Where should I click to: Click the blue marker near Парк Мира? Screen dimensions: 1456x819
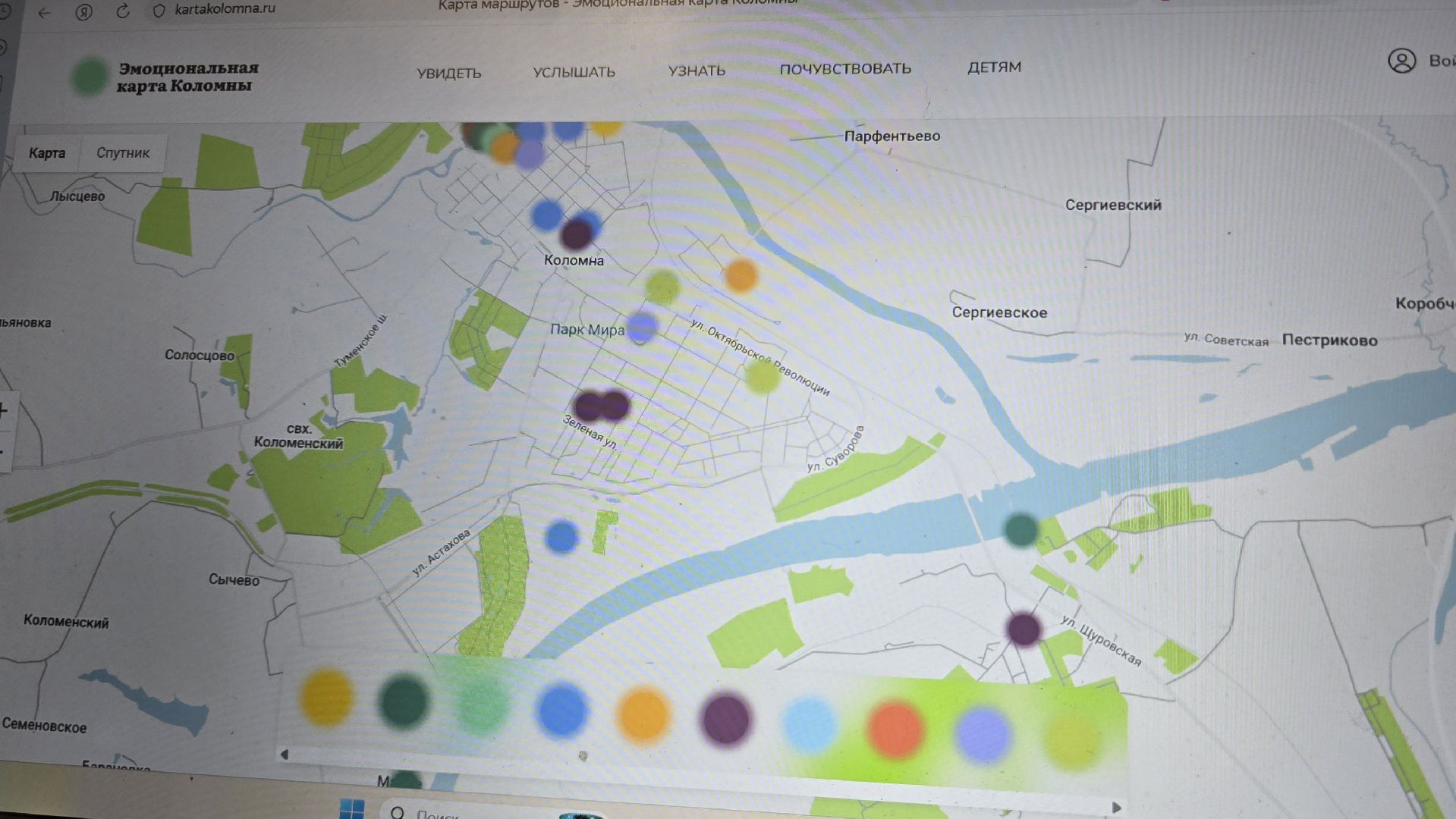pos(642,327)
